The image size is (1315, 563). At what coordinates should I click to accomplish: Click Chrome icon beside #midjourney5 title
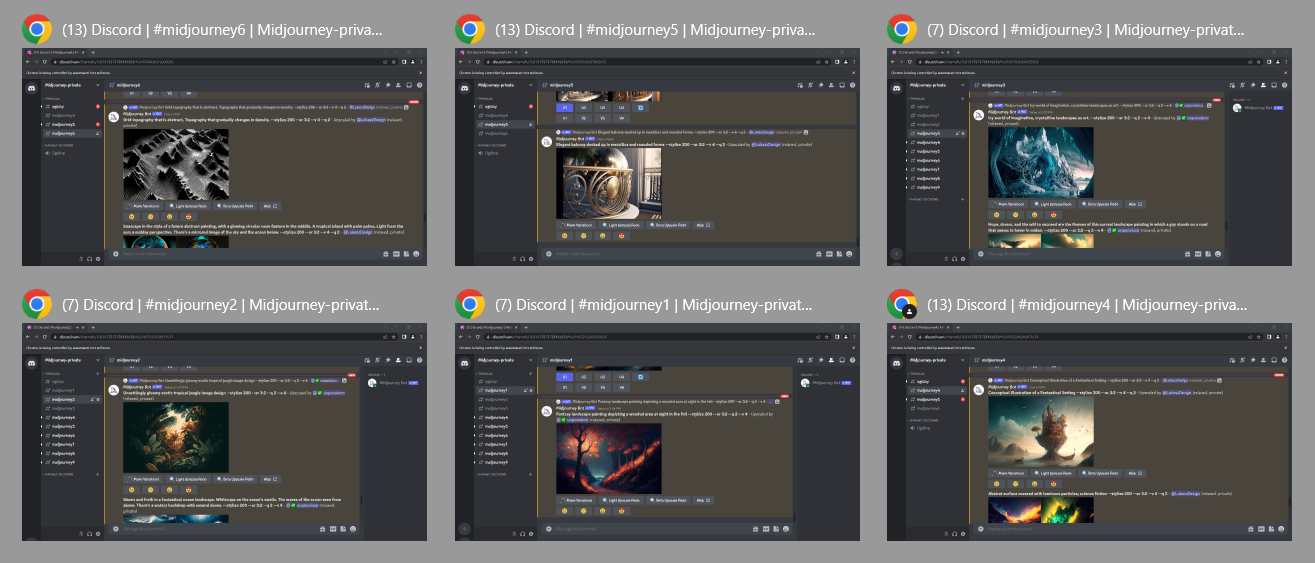pos(470,29)
